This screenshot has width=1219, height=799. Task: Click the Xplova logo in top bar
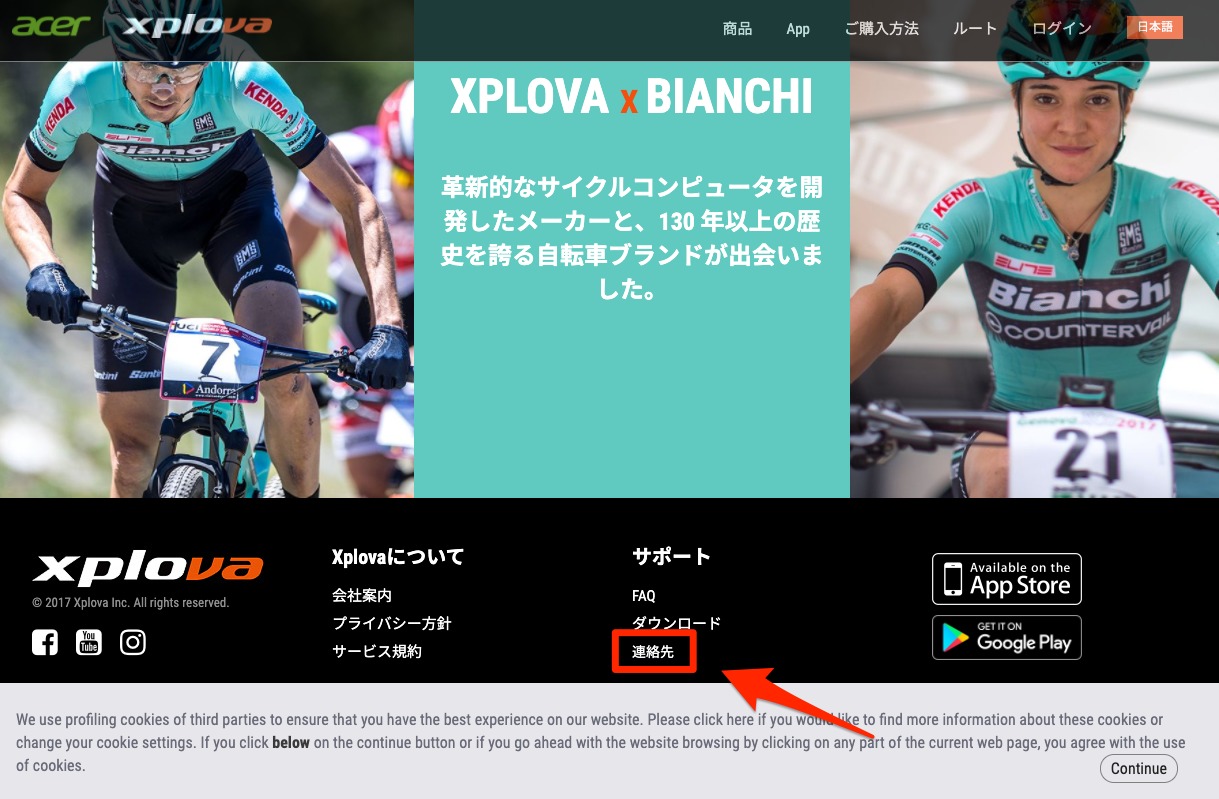pyautogui.click(x=197, y=25)
